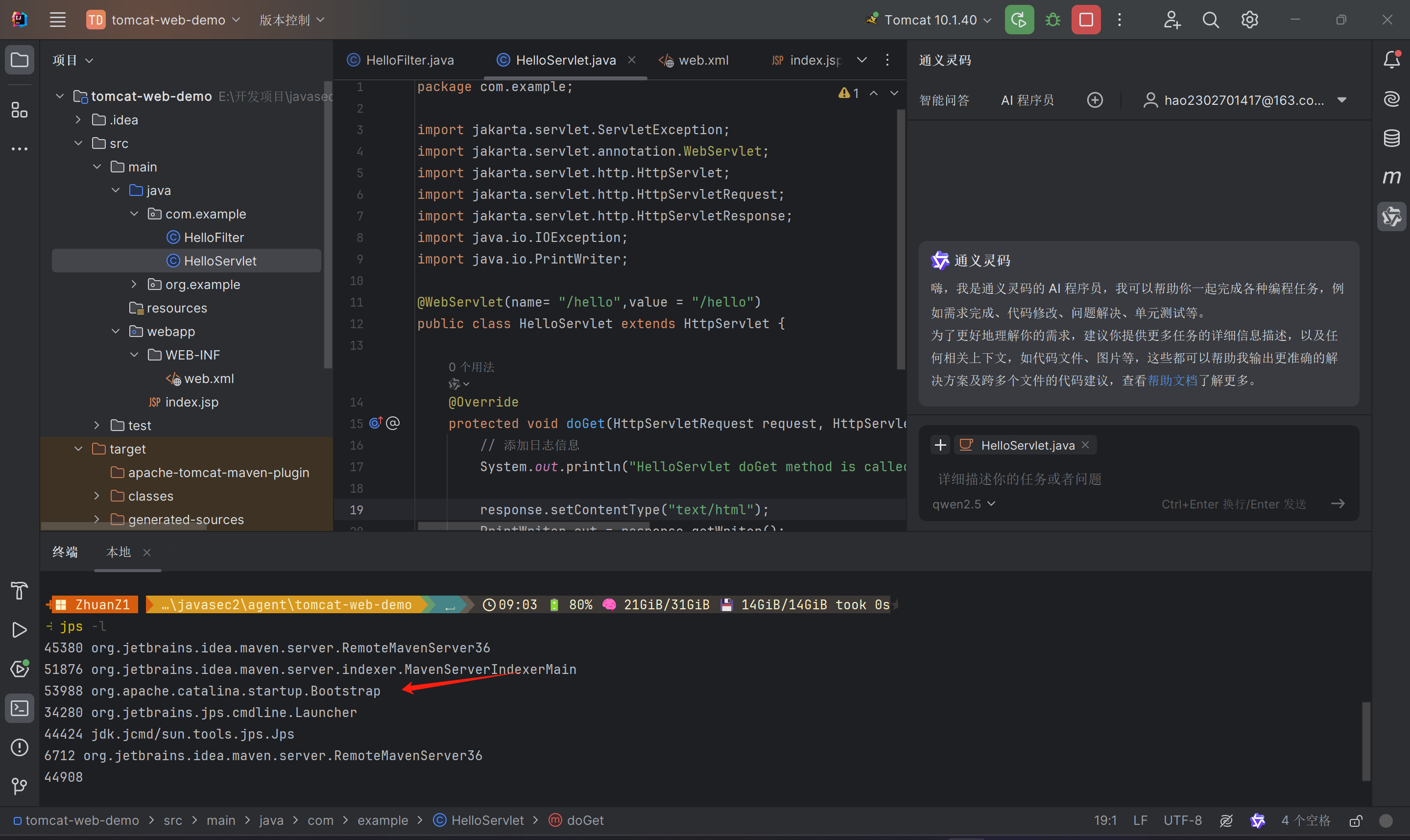Open the Problems tool window
Screen dimensions: 1410x840
[19, 747]
